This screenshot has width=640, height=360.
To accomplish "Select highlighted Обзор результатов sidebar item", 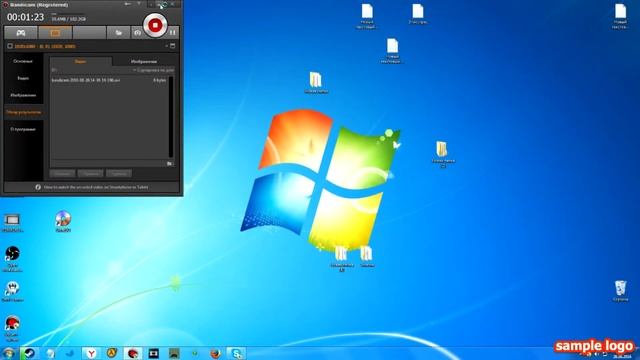I will tap(23, 112).
